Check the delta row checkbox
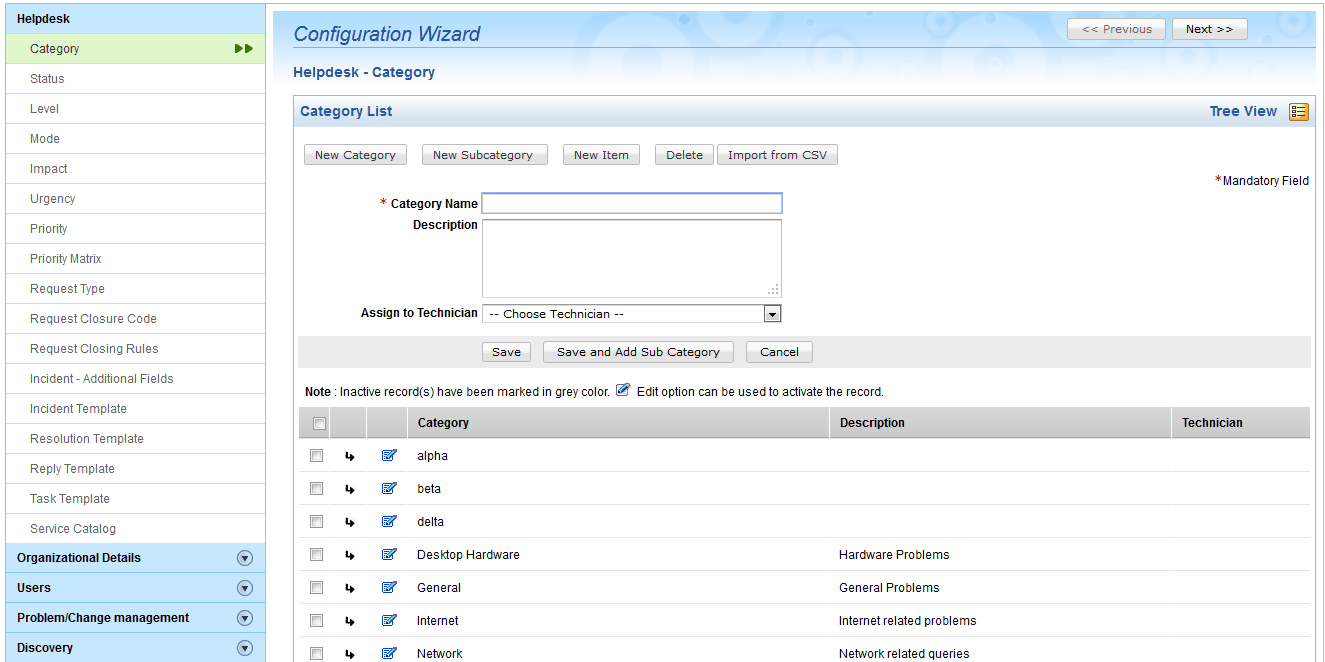Image resolution: width=1325 pixels, height=662 pixels. click(316, 522)
